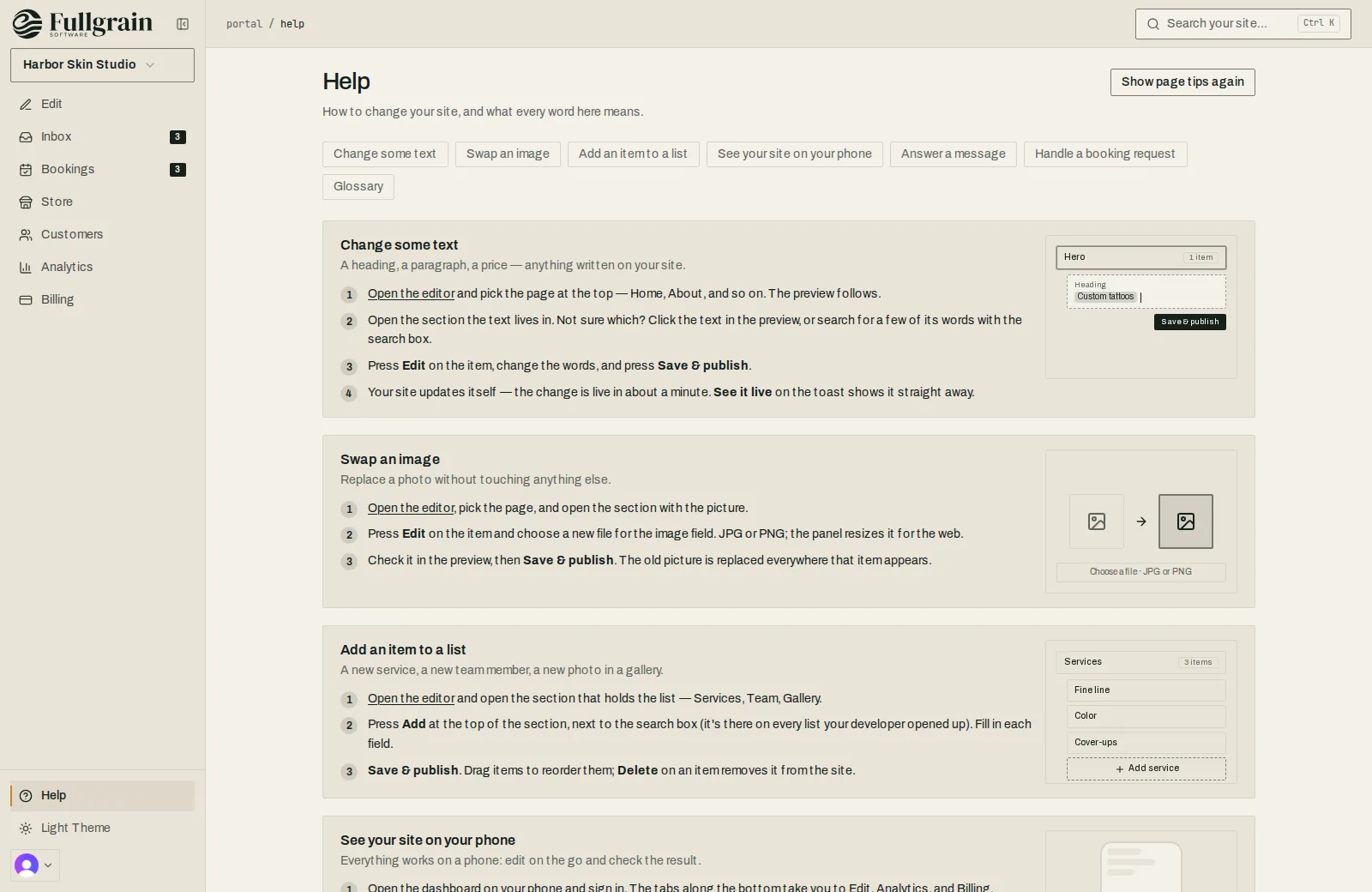Screen dimensions: 1372x892
Task: Click the Analytics bar chart icon
Action: coord(26,268)
